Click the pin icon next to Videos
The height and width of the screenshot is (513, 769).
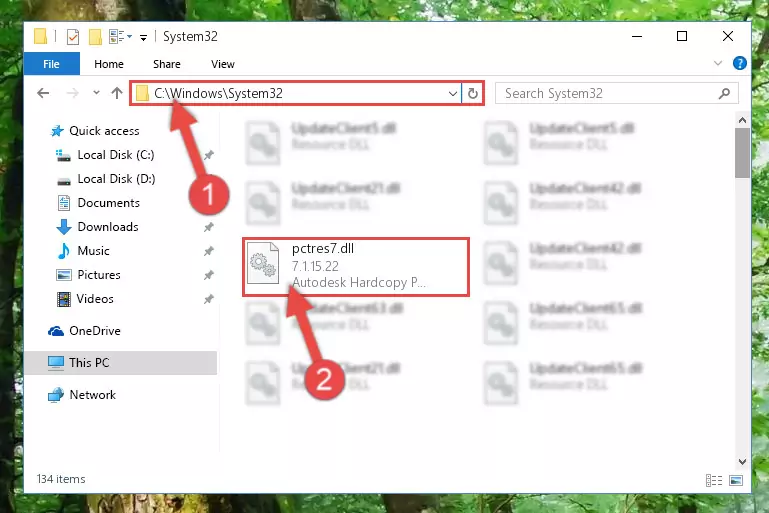coord(209,299)
